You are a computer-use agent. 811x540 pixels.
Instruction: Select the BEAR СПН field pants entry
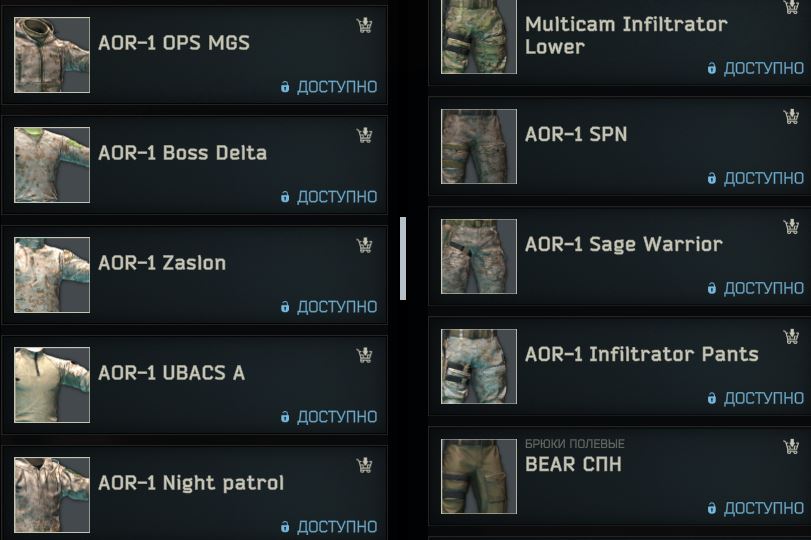620,476
